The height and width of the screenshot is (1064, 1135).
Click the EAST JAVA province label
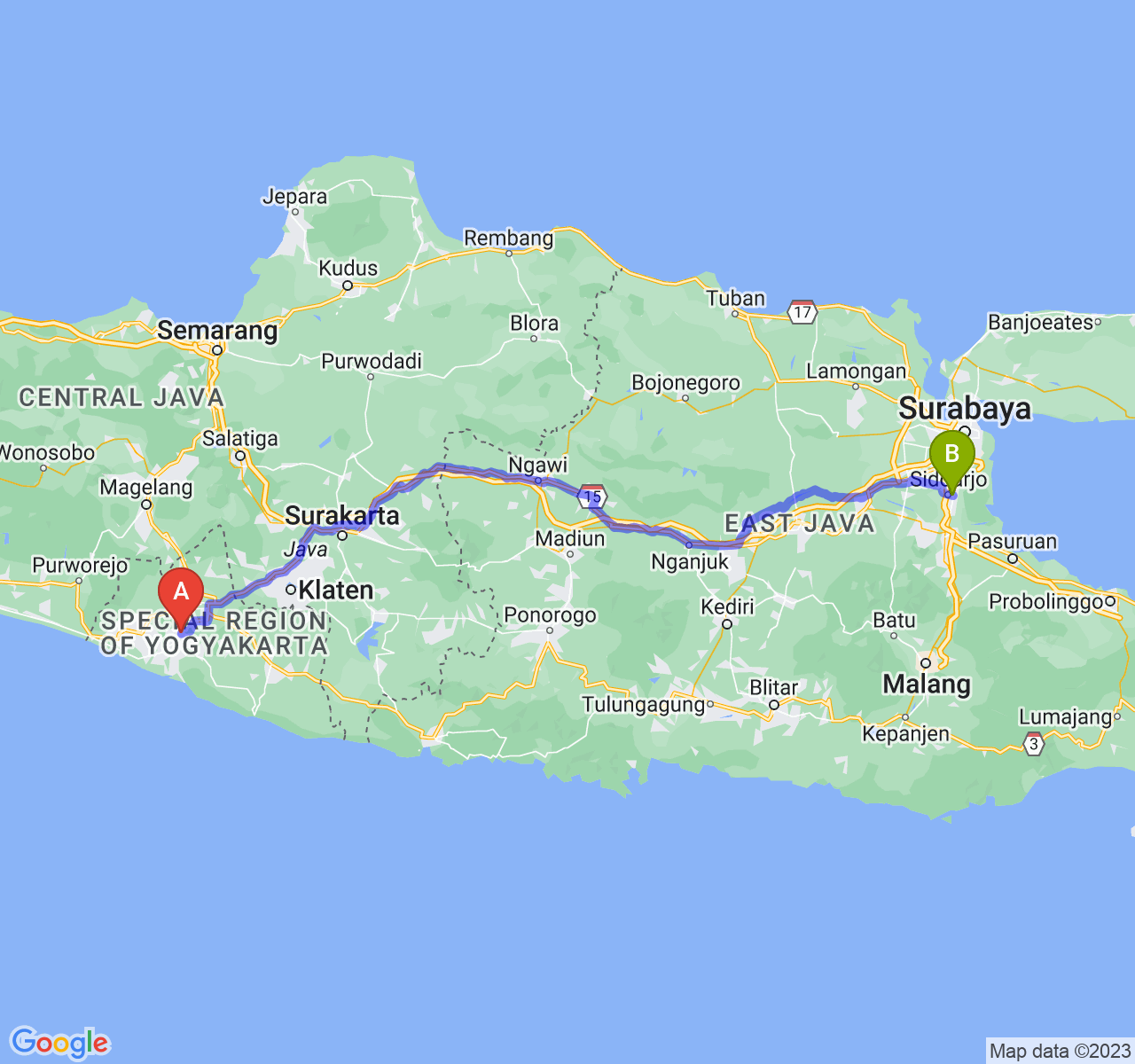pyautogui.click(x=800, y=524)
